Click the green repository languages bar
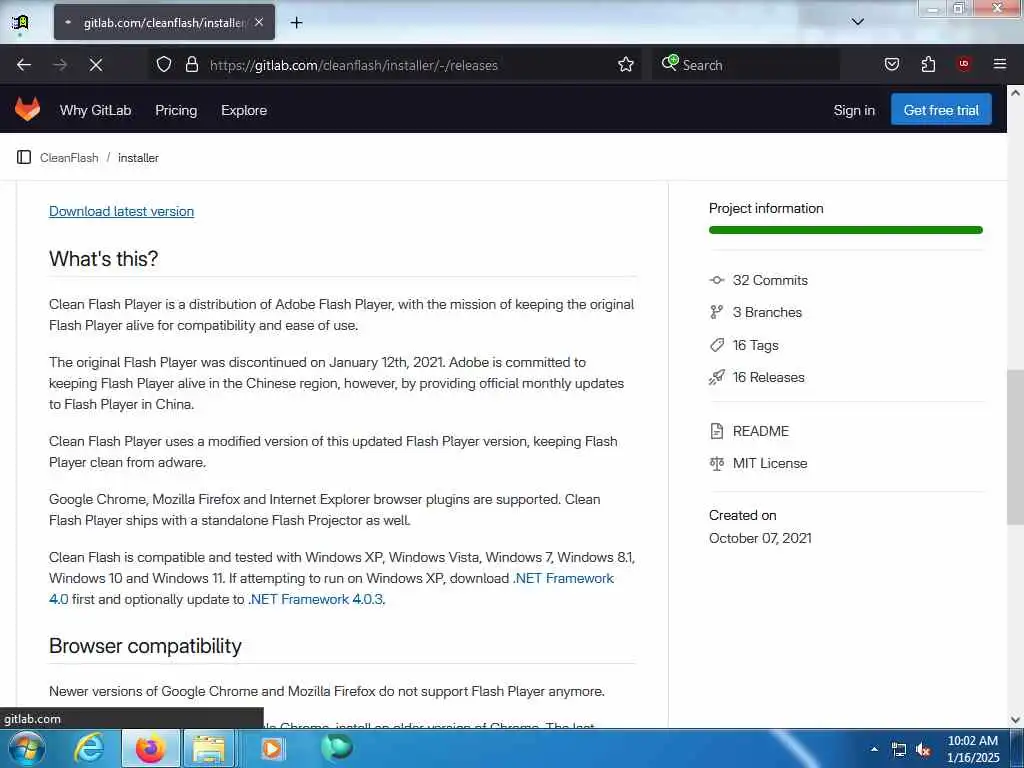The height and width of the screenshot is (768, 1024). tap(846, 230)
